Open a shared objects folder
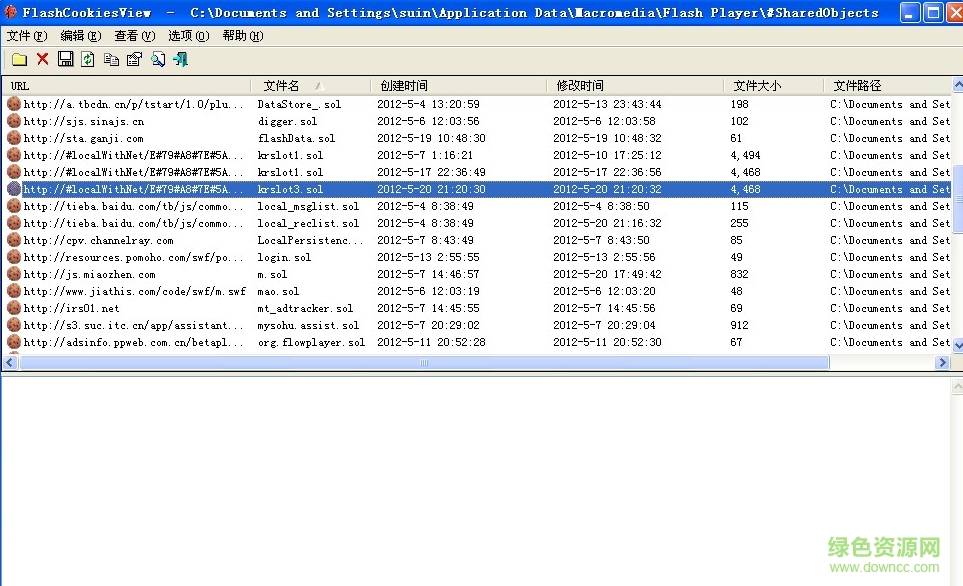This screenshot has width=963, height=586. click(x=18, y=59)
